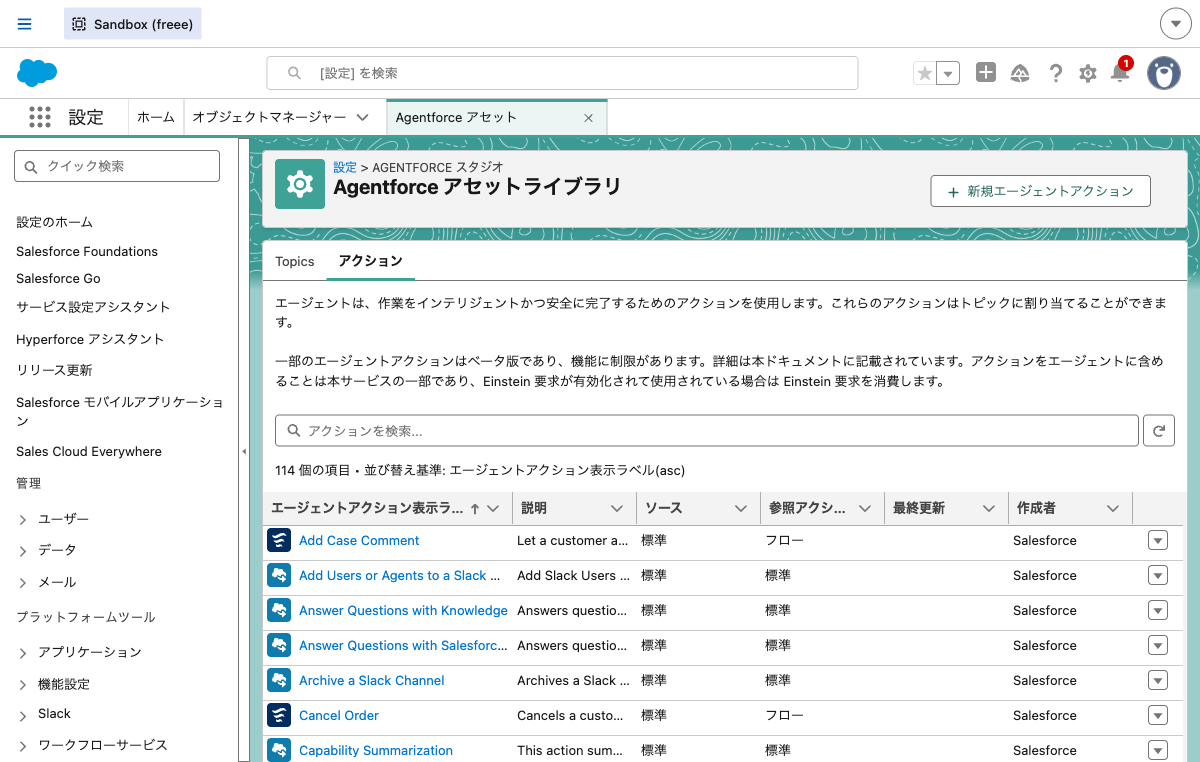Click the Flow icon beside Add Case Comment
The width and height of the screenshot is (1200, 762).
pyautogui.click(x=278, y=540)
